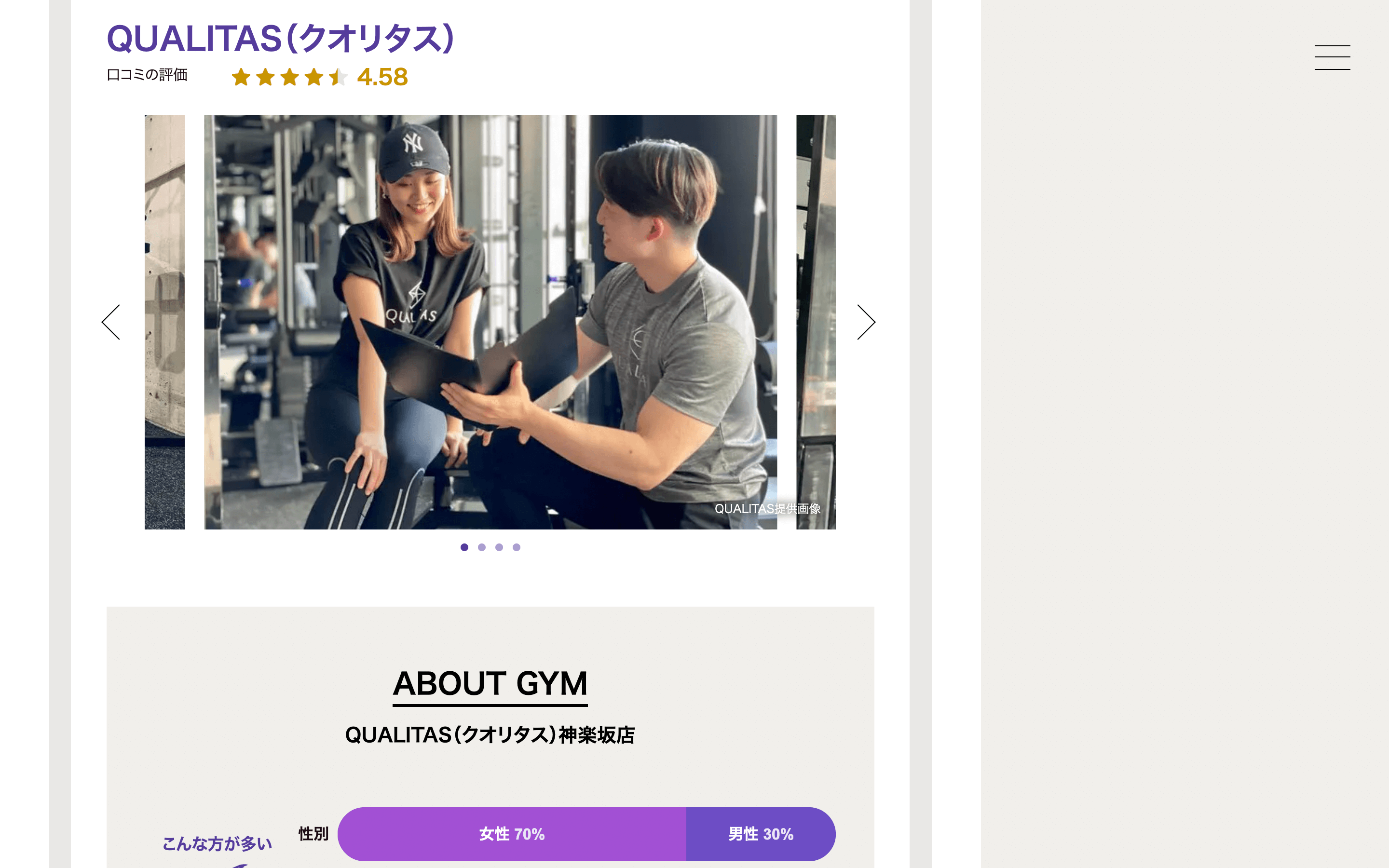Select the second carousel dot indicator

click(481, 547)
